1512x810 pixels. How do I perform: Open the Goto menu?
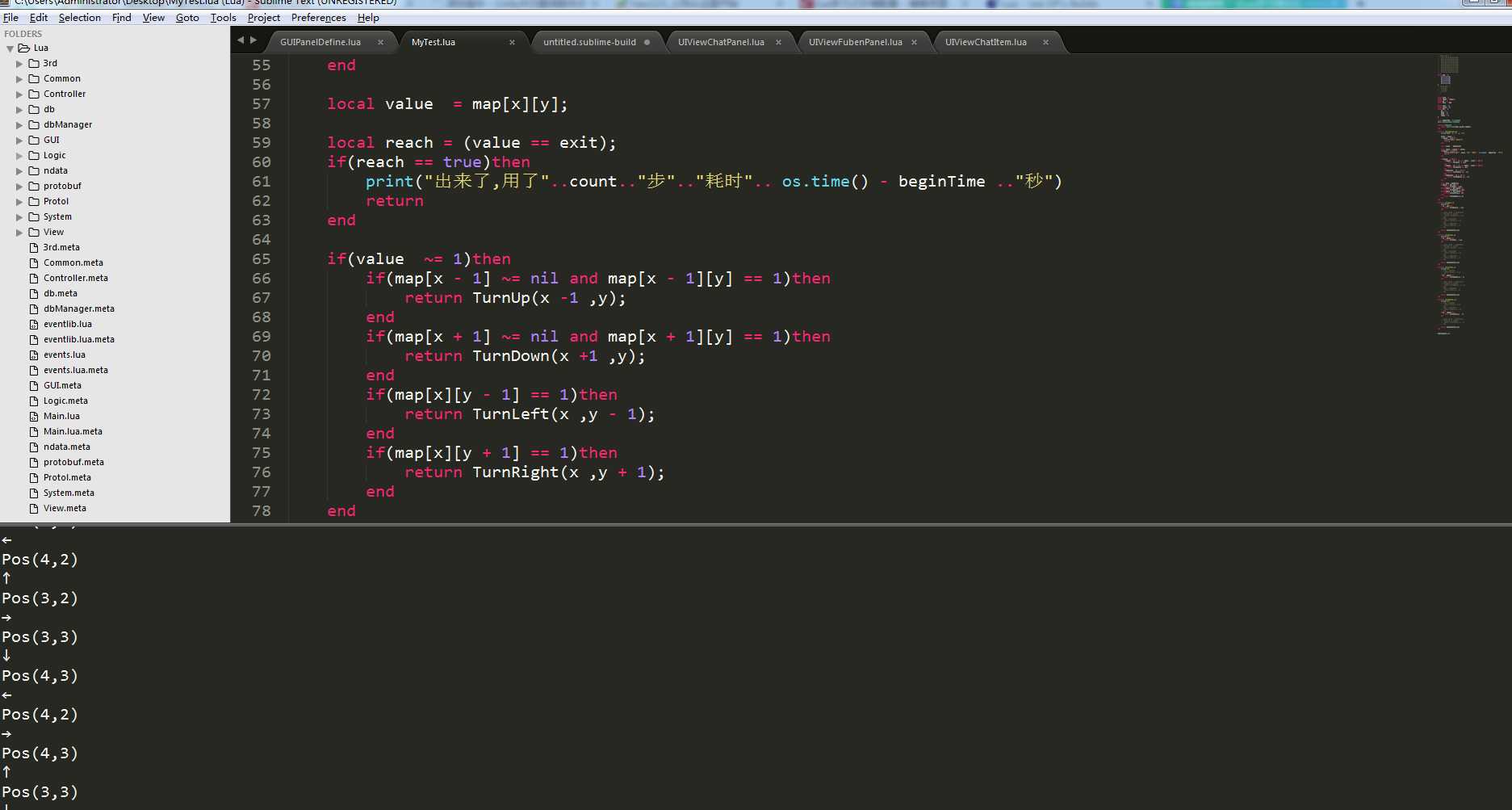coord(187,18)
